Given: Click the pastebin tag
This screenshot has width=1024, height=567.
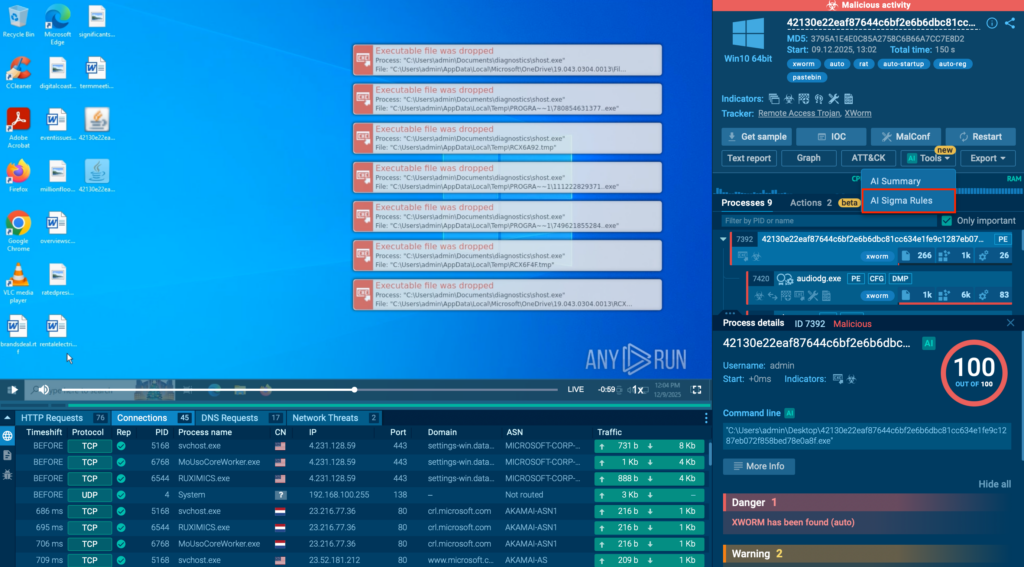Looking at the screenshot, I should pyautogui.click(x=807, y=77).
